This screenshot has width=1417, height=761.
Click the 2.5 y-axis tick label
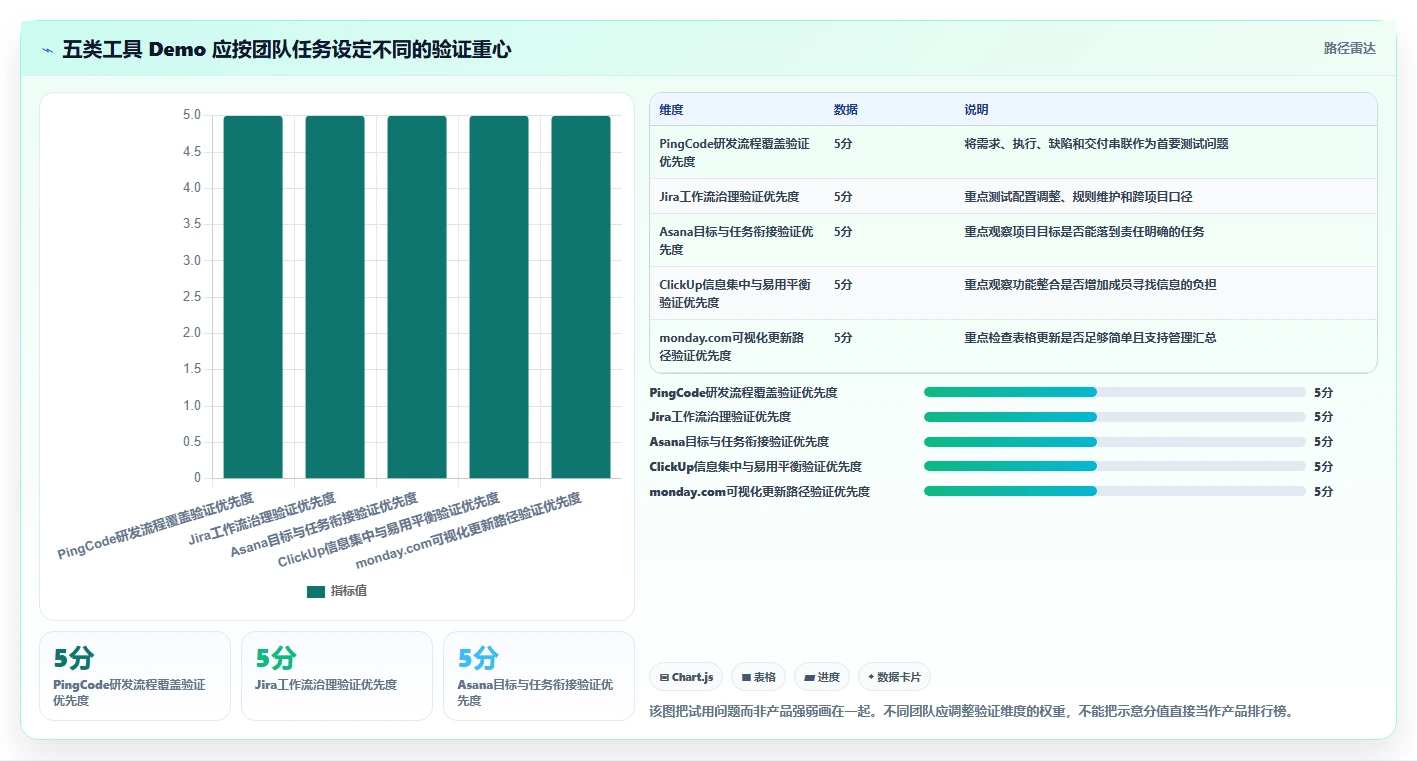191,297
